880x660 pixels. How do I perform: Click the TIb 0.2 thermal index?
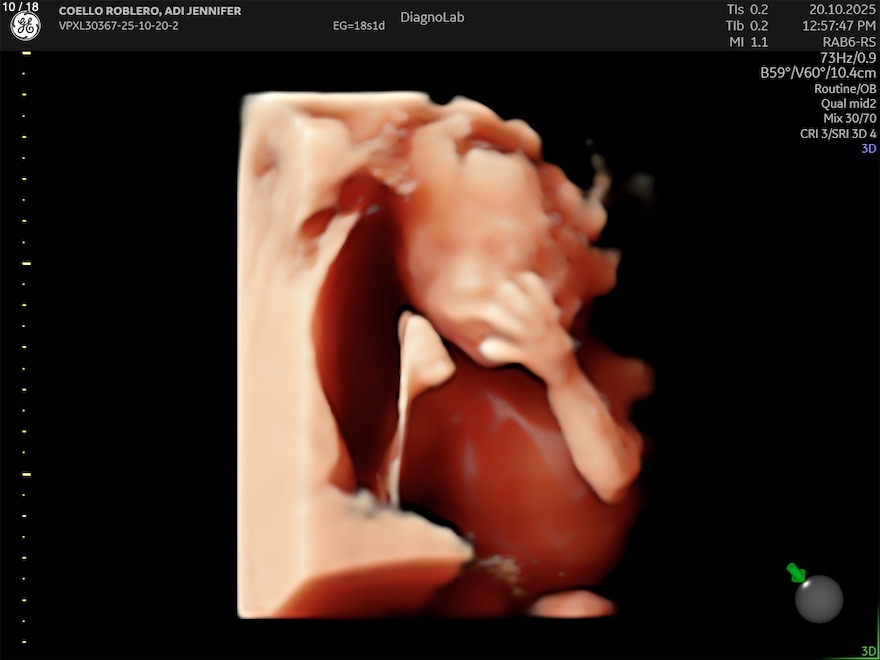coord(747,26)
